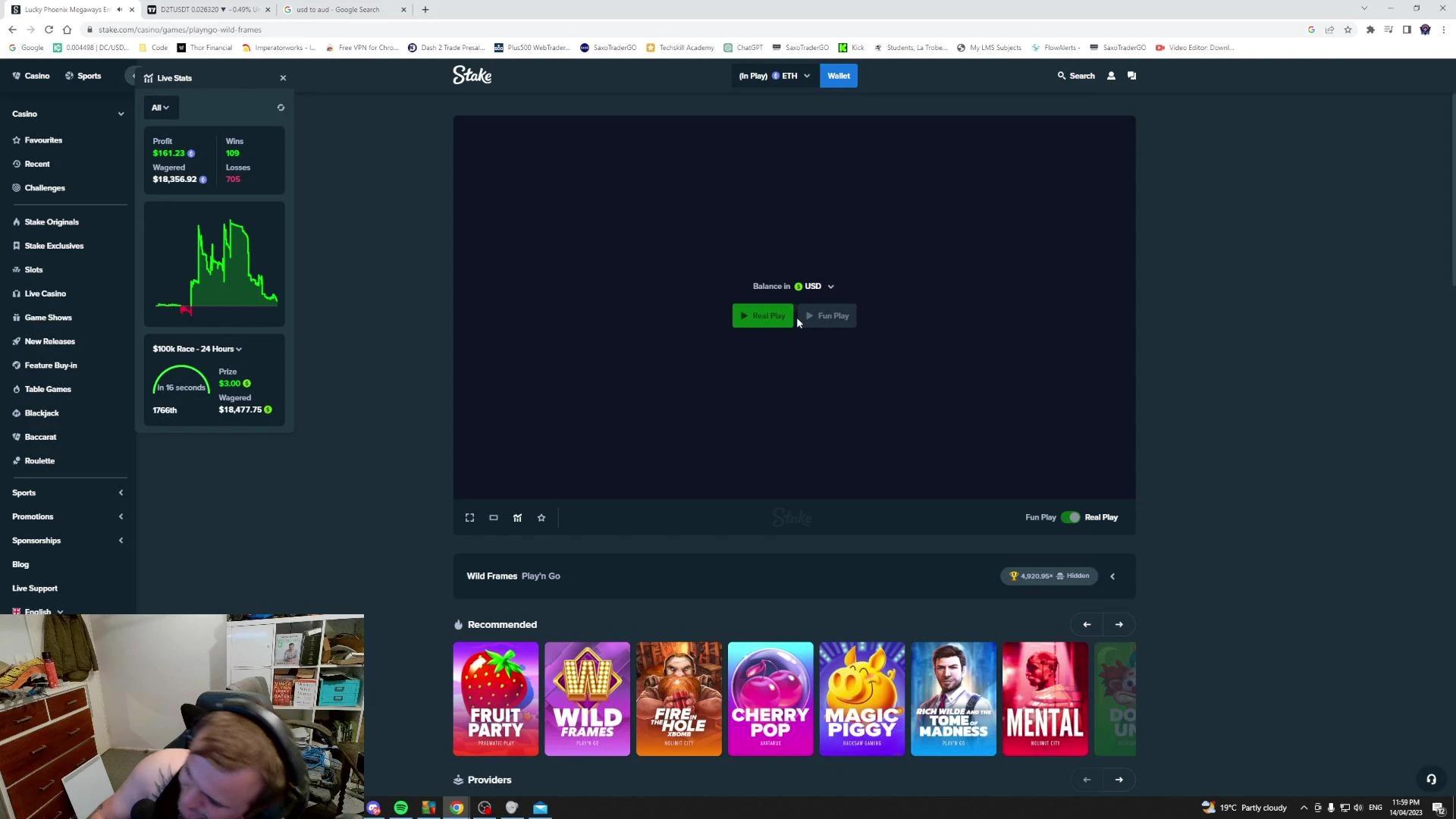Refresh Live Stats using the circular arrow icon
The height and width of the screenshot is (819, 1456).
(x=281, y=107)
